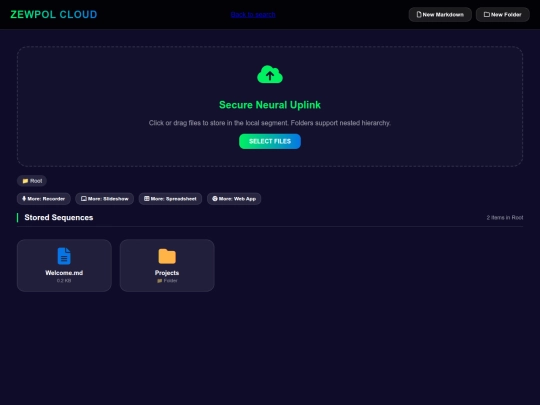Open More: Slideshow
This screenshot has width=540, height=405.
pos(104,199)
